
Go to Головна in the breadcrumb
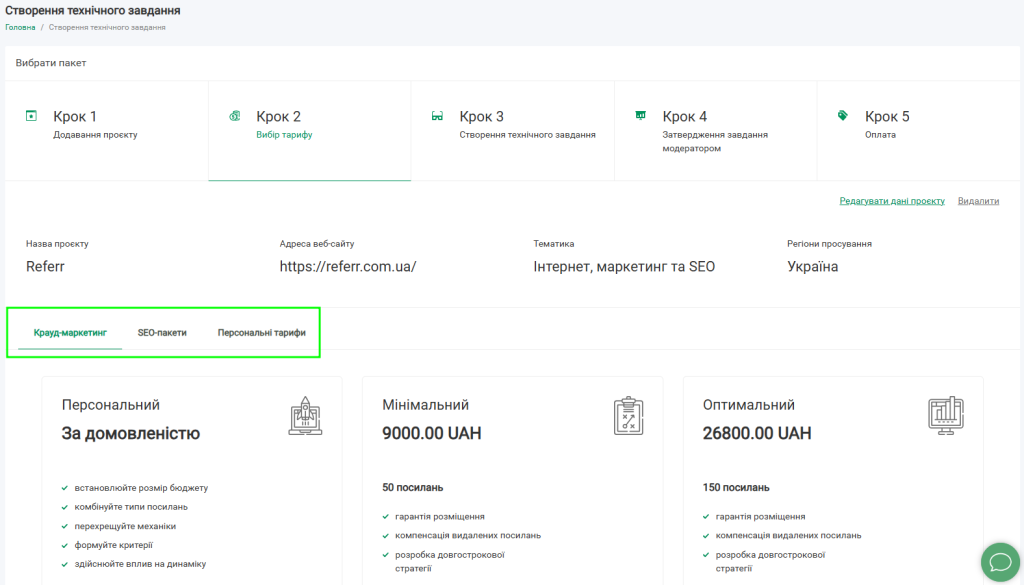[x=20, y=27]
